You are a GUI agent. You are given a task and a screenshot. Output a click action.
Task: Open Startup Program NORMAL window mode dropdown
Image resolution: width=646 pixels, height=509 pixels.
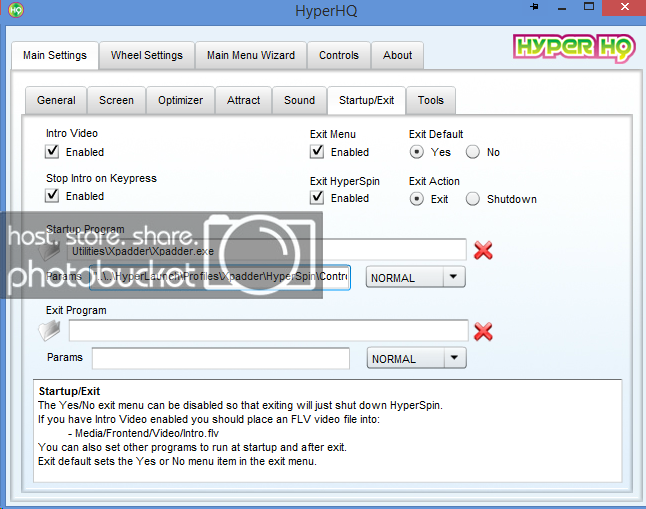pyautogui.click(x=416, y=277)
